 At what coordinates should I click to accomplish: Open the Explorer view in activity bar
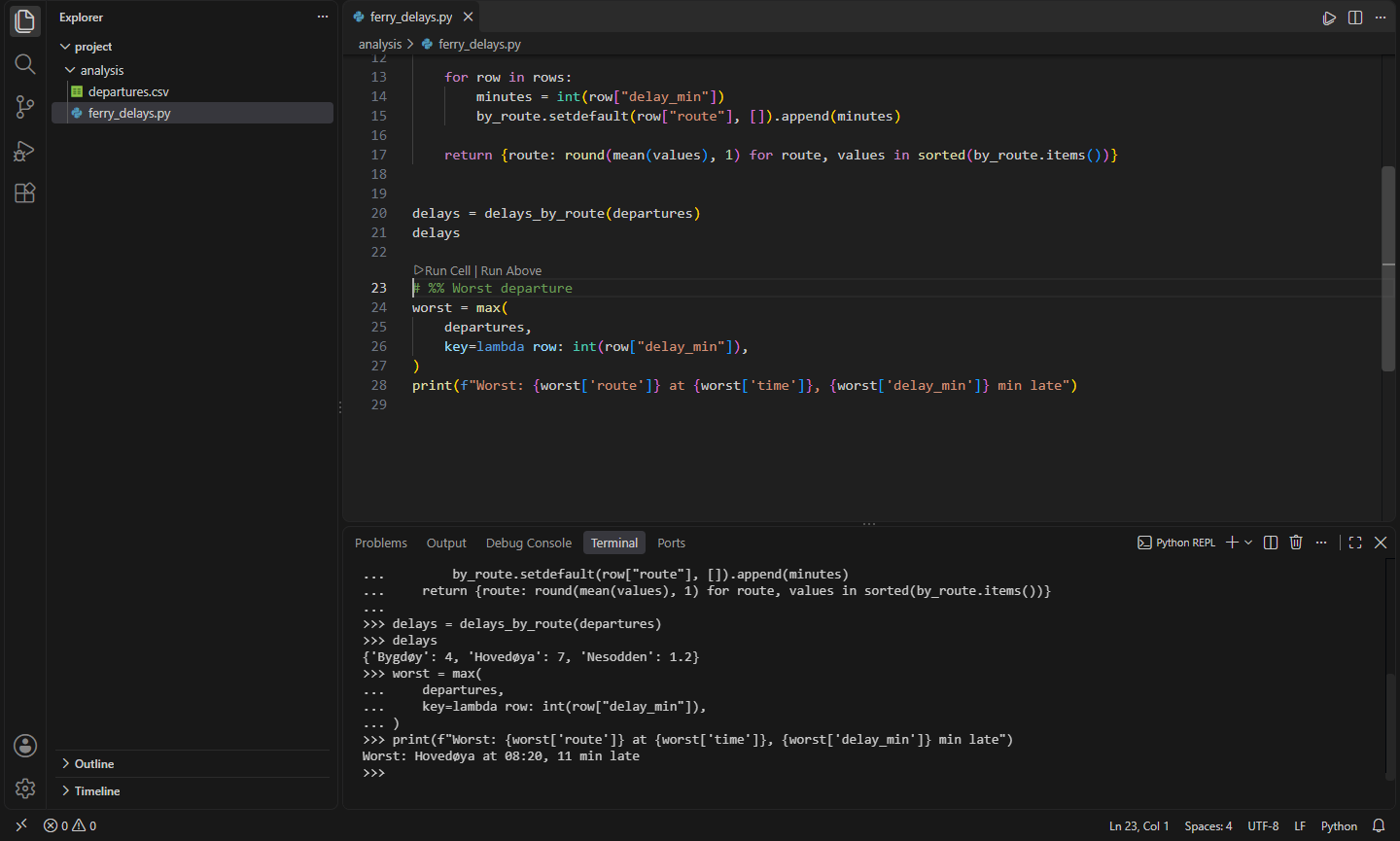pyautogui.click(x=25, y=21)
